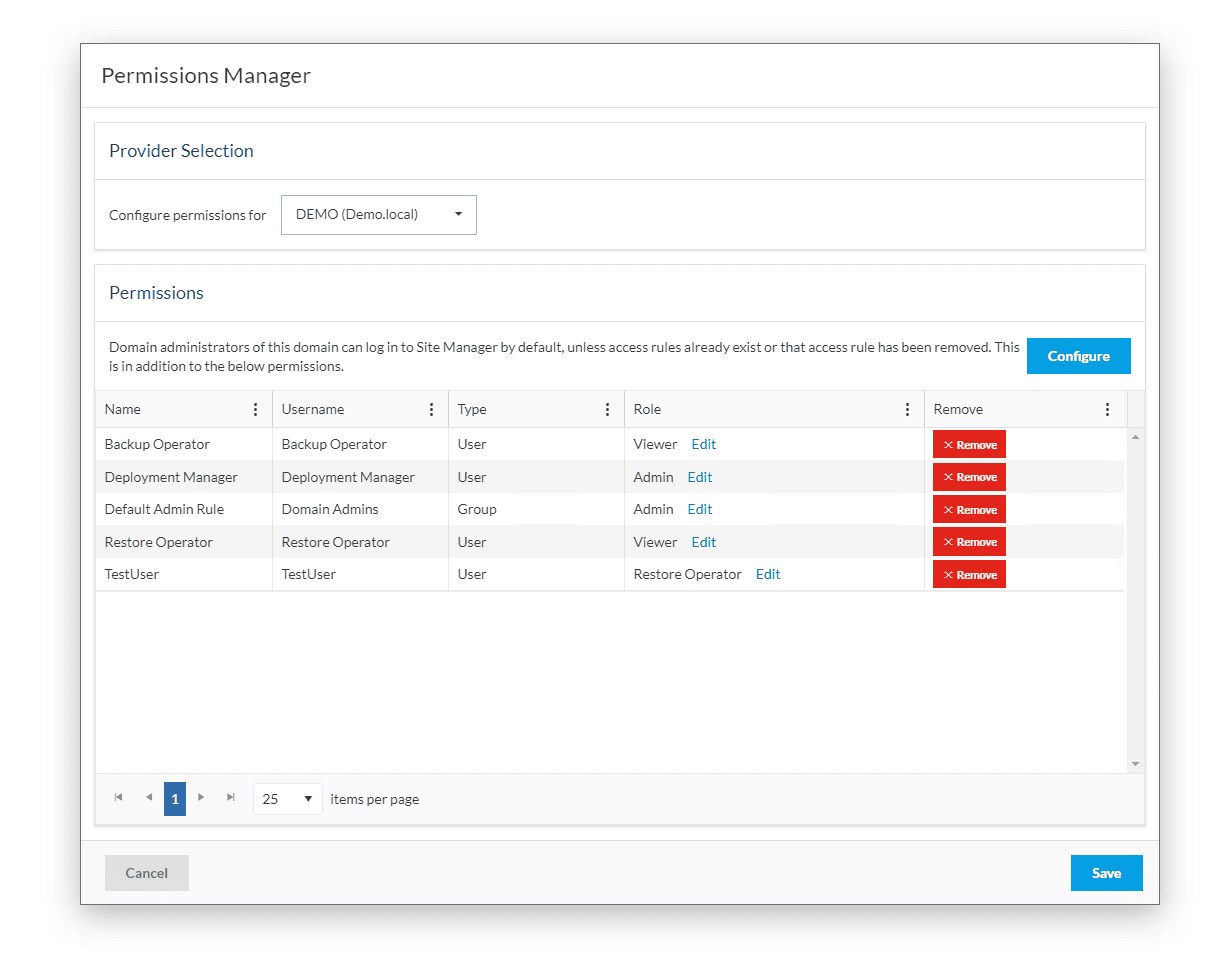1230x957 pixels.
Task: Click the table scrollbar down arrow
Action: tap(1135, 764)
